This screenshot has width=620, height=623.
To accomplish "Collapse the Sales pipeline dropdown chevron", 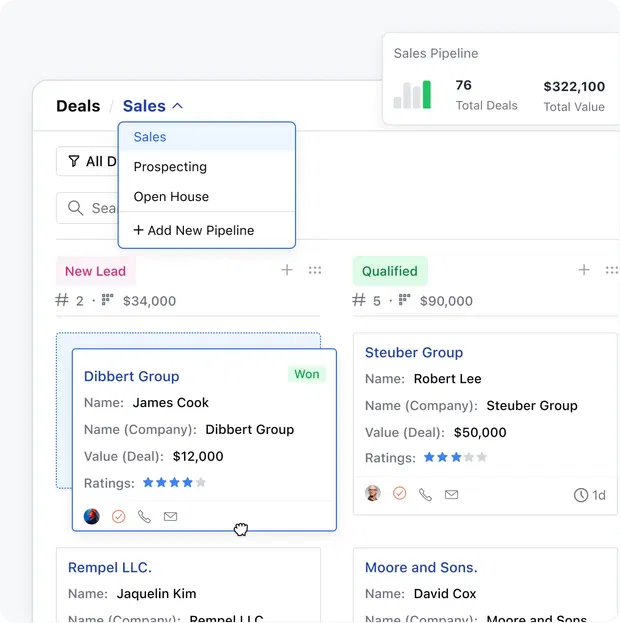I will tap(177, 106).
